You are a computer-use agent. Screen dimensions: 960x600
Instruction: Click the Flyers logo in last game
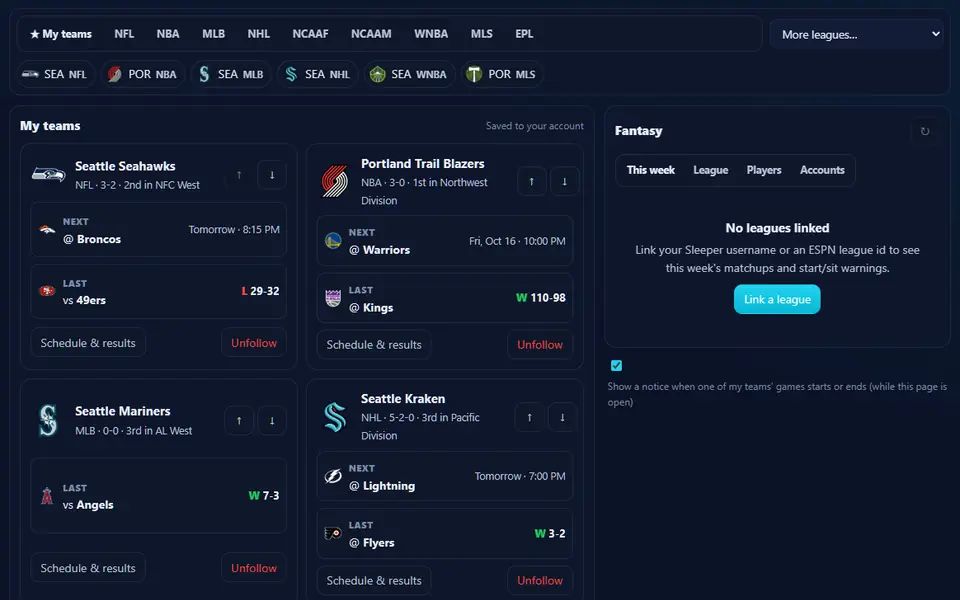tap(333, 533)
